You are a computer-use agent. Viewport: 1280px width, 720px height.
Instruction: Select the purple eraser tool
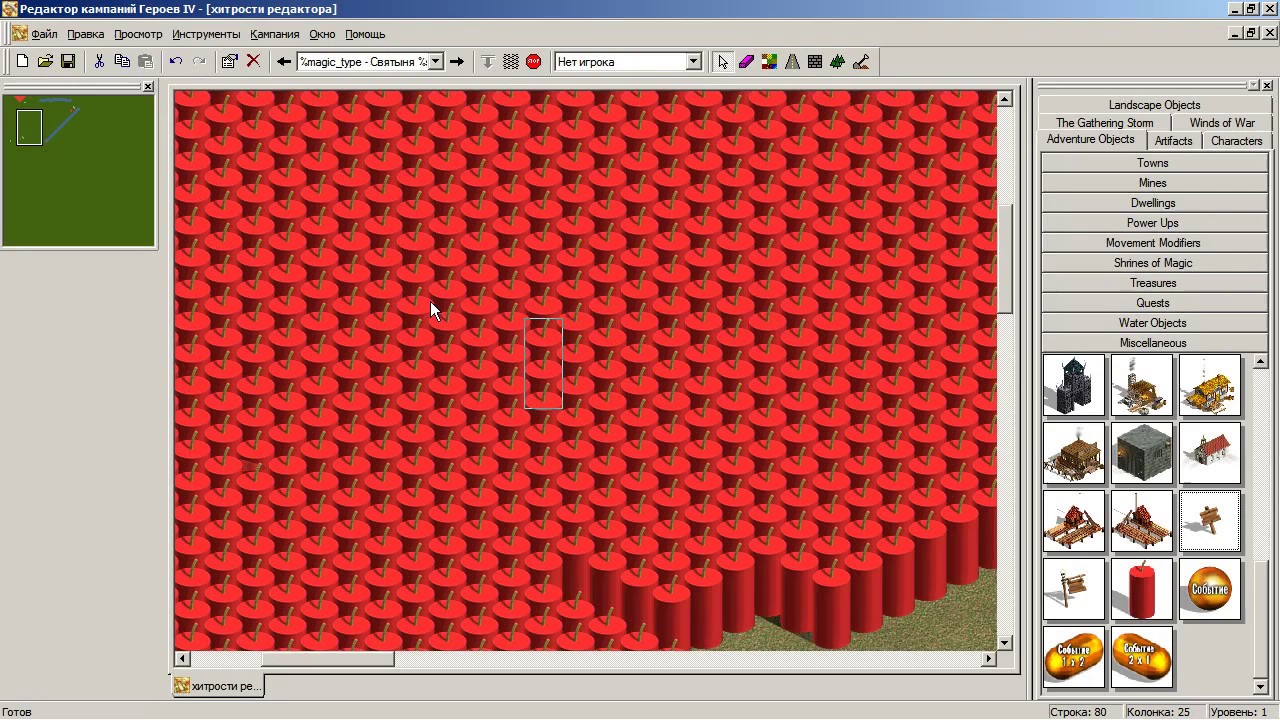[746, 62]
